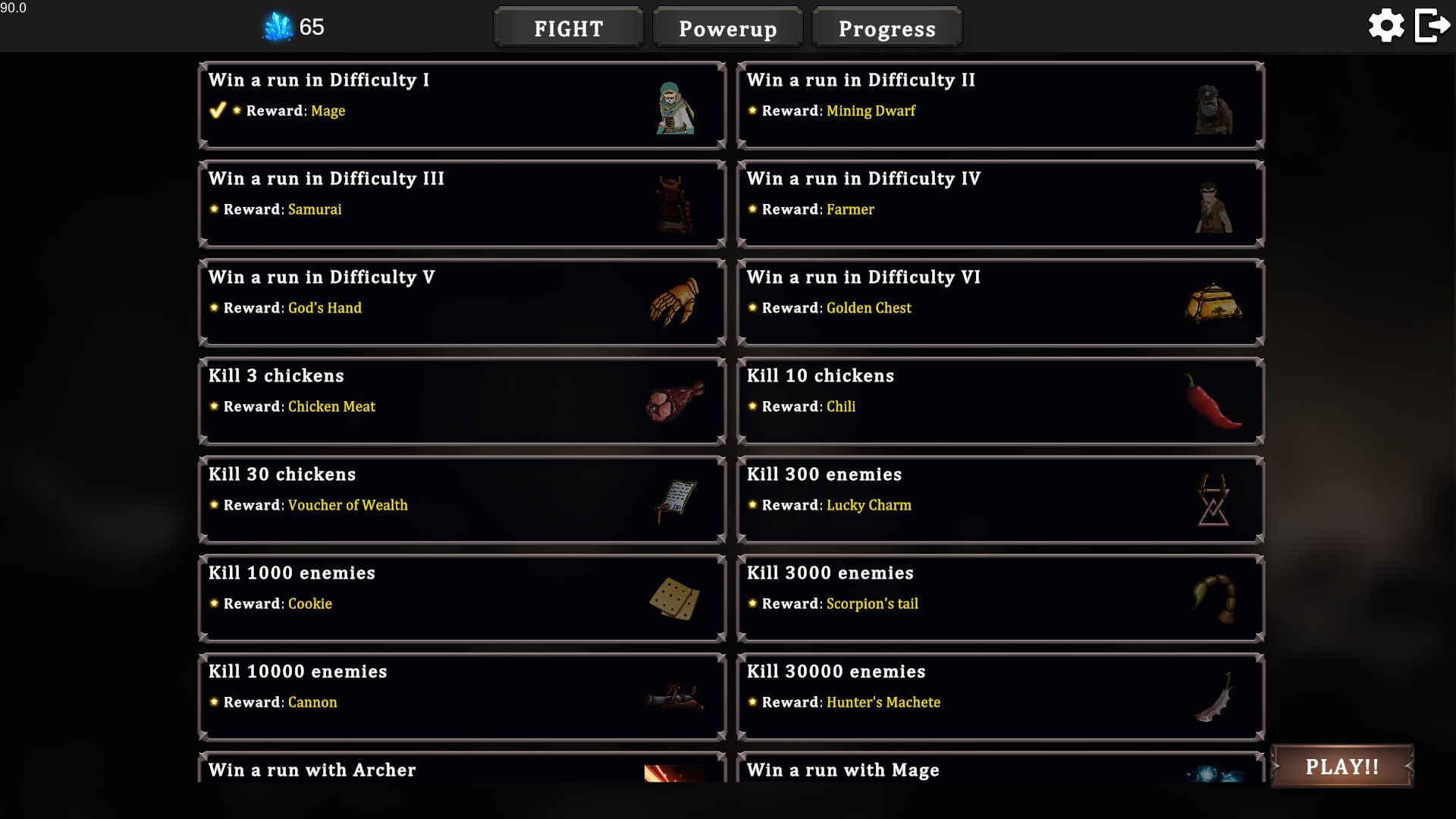This screenshot has height=819, width=1456.
Task: Open the settings gear icon
Action: coord(1385,27)
